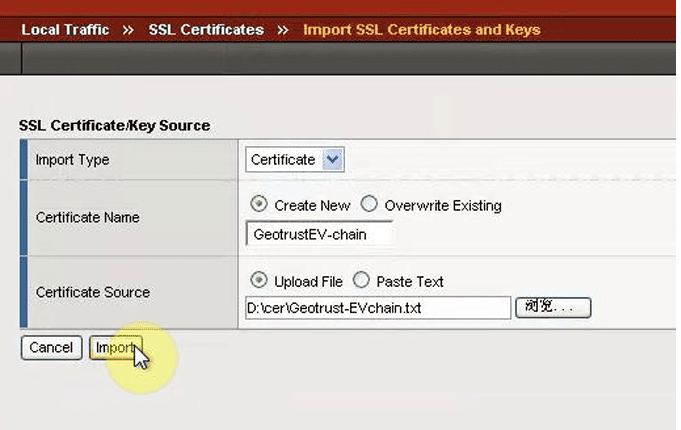Click the Certificate Name row label

pos(87,217)
